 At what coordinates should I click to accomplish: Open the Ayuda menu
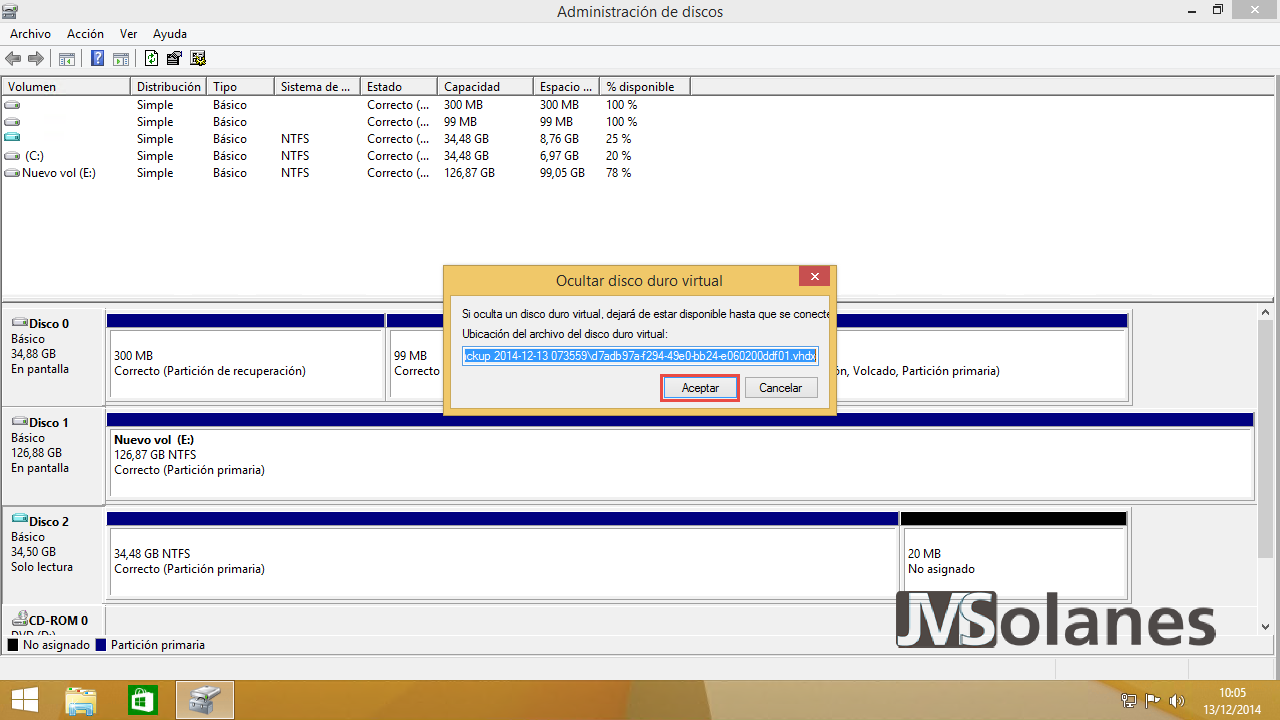(x=170, y=34)
